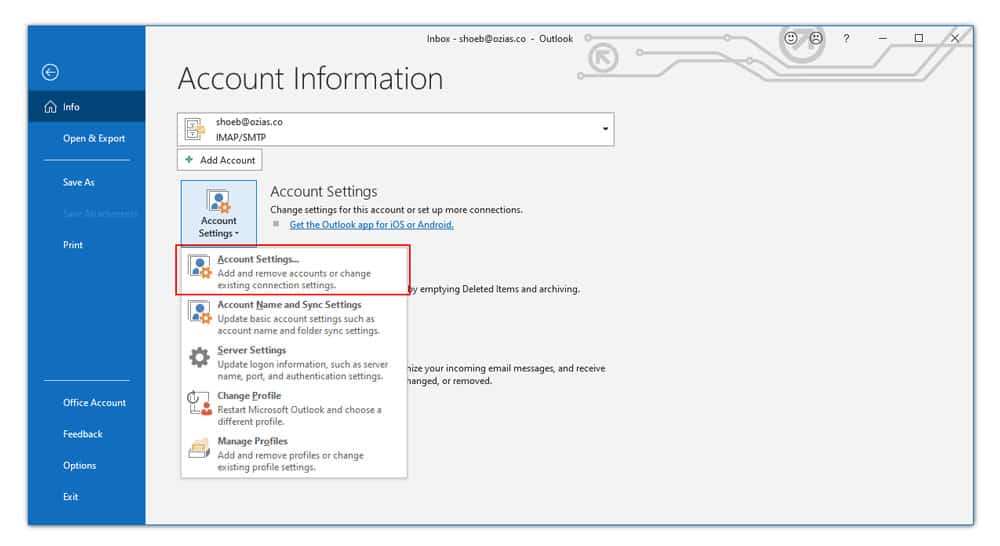Click the green plus icon on Add Account

point(189,159)
